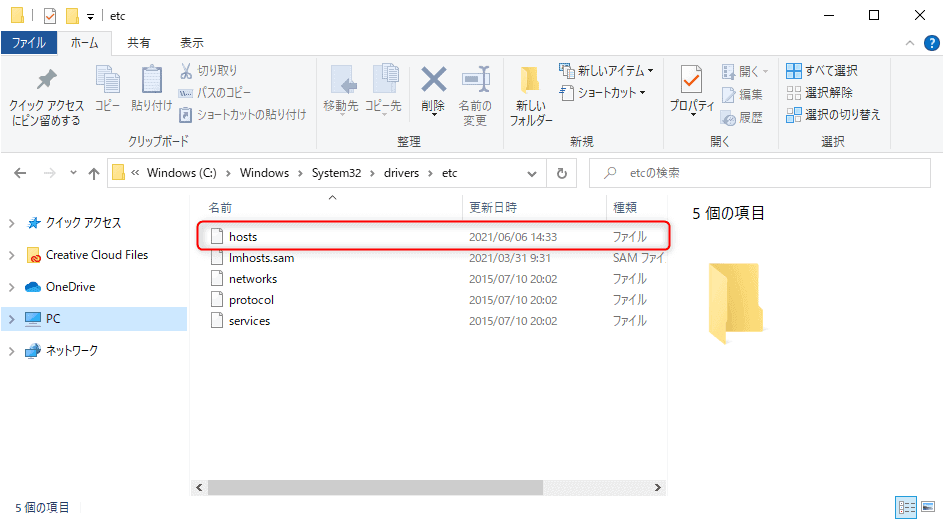Open the File (ファイル) tab
Image resolution: width=944 pixels, height=520 pixels.
[x=29, y=43]
